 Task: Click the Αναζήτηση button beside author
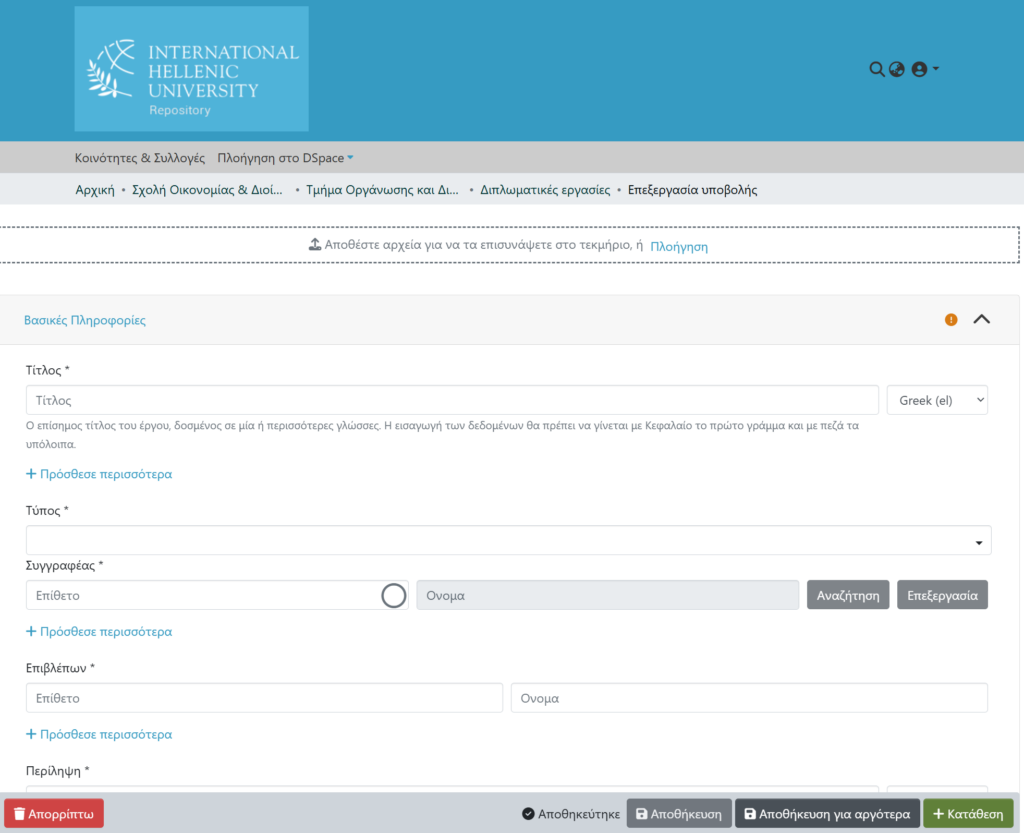point(847,595)
